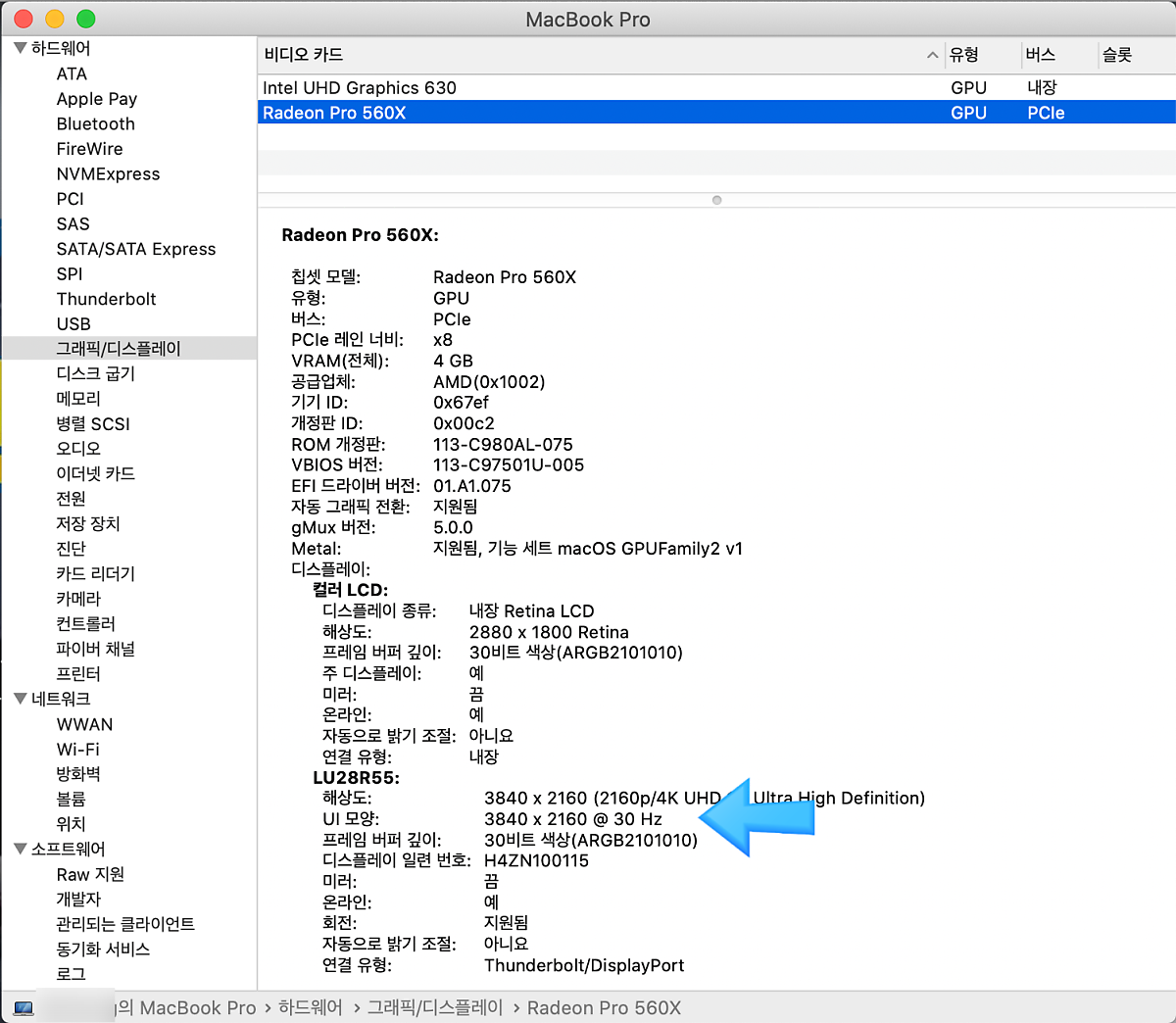Select 진단 in the sidebar
1176x1023 pixels.
71,548
